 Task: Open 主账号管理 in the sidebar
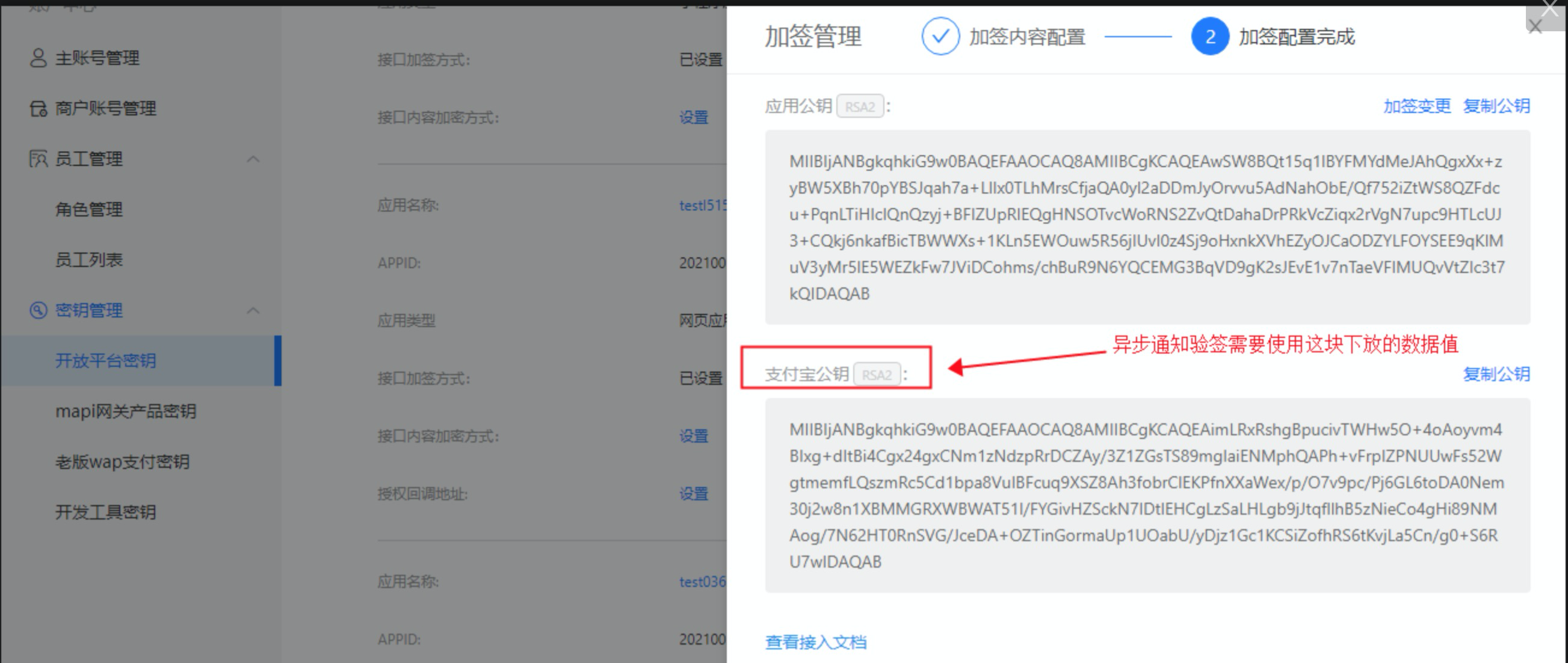tap(97, 58)
